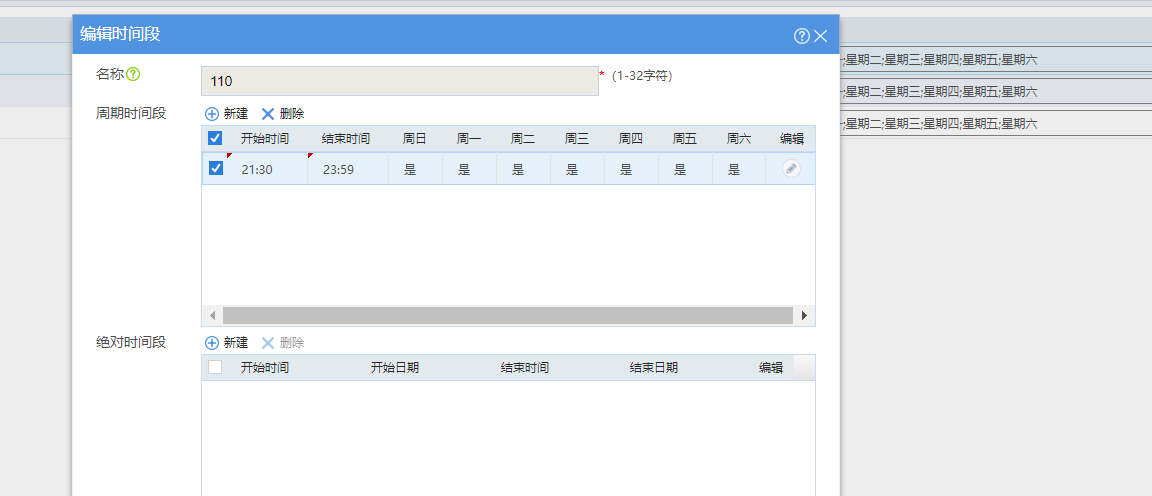Viewport: 1152px width, 496px height.
Task: Click 新建 in 绝对时间段 section
Action: click(226, 343)
